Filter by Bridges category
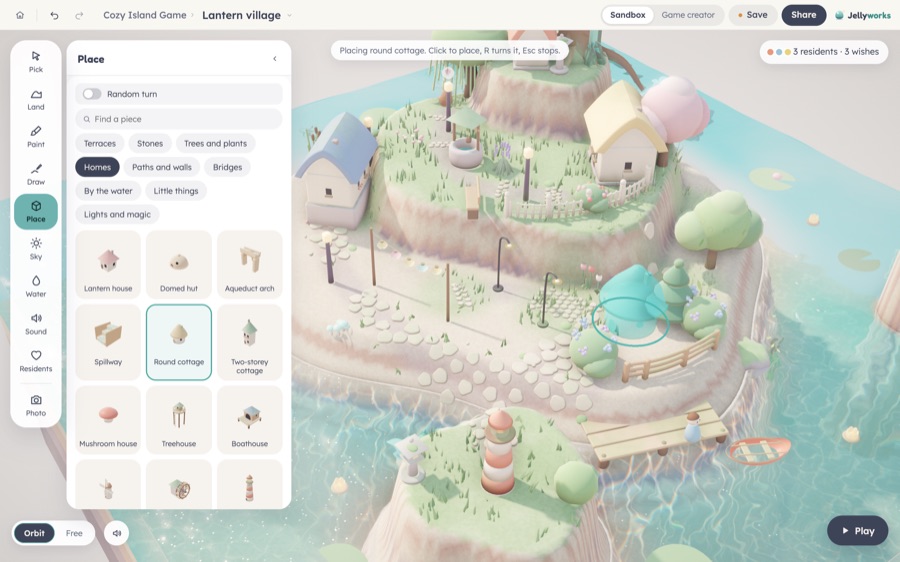 227,167
